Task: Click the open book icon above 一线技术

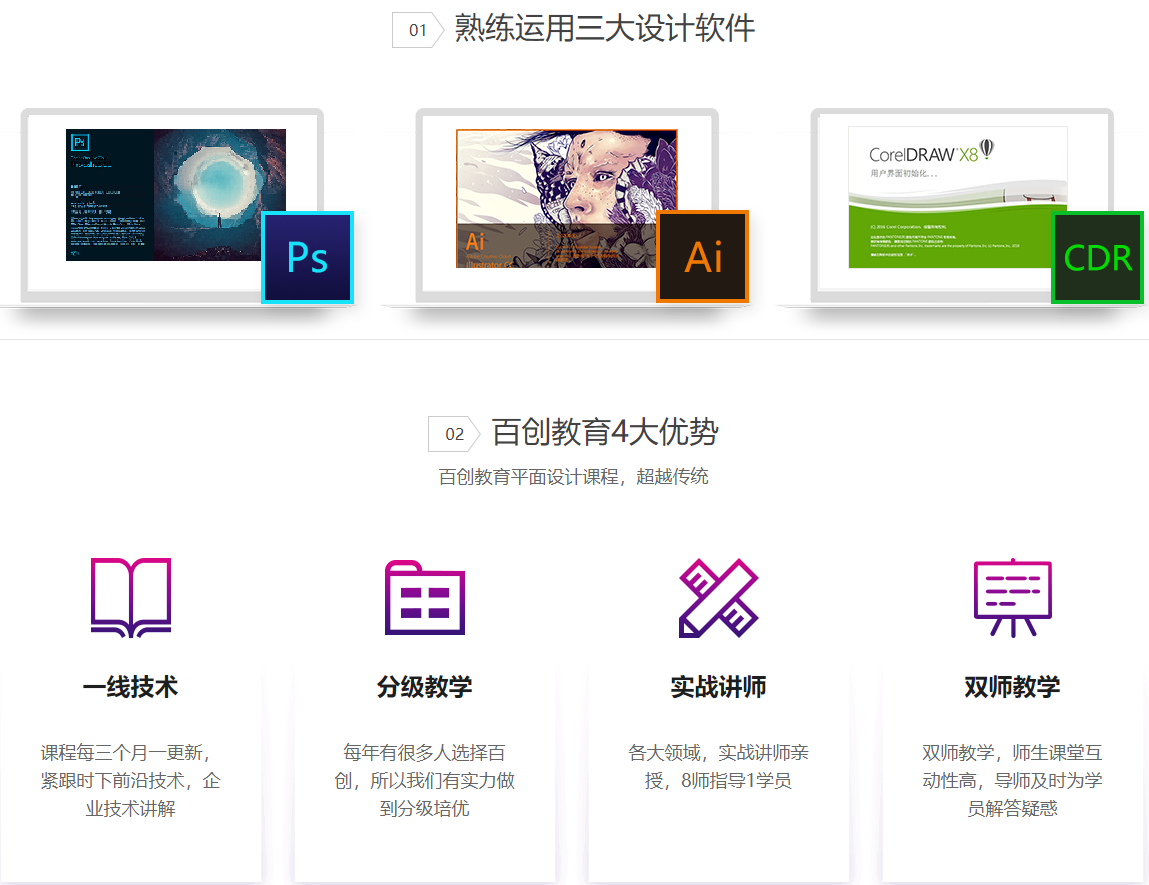Action: coord(131,598)
